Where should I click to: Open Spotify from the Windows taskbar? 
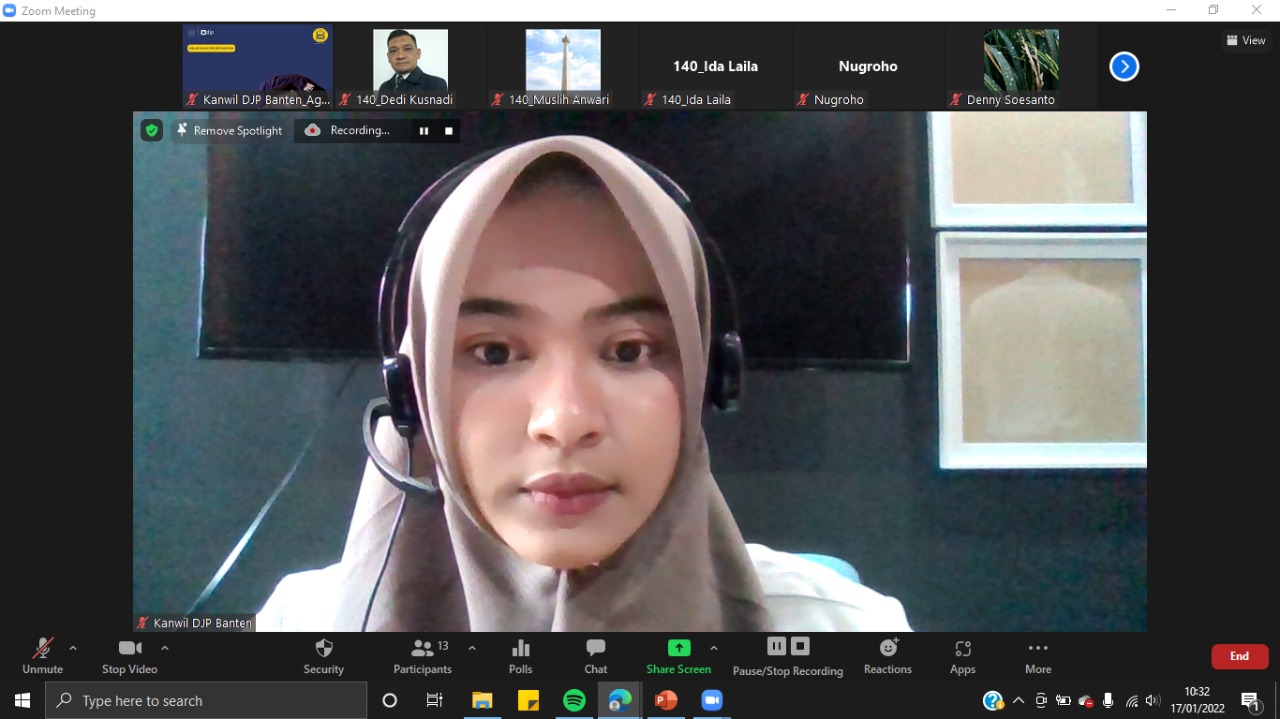[574, 700]
